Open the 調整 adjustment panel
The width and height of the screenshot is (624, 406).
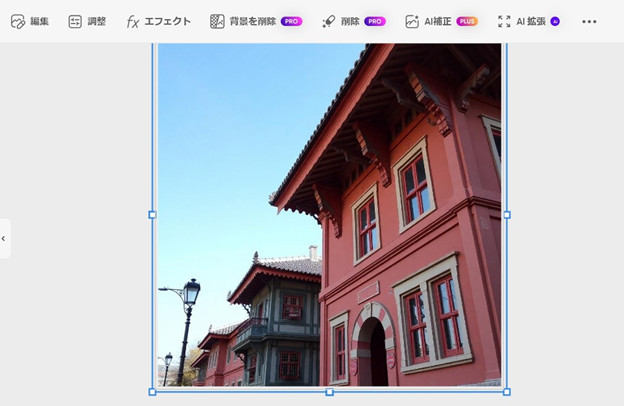(87, 21)
